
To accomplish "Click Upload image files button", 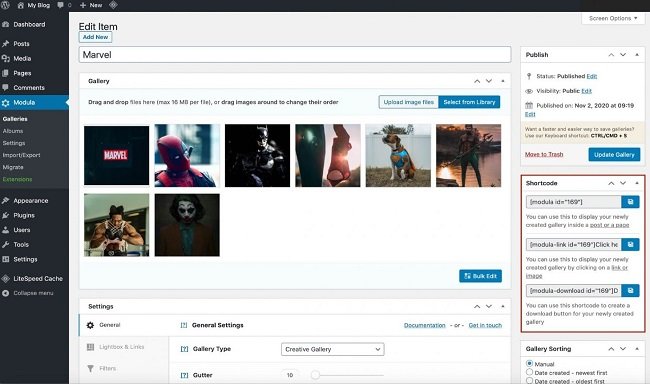I will point(408,102).
